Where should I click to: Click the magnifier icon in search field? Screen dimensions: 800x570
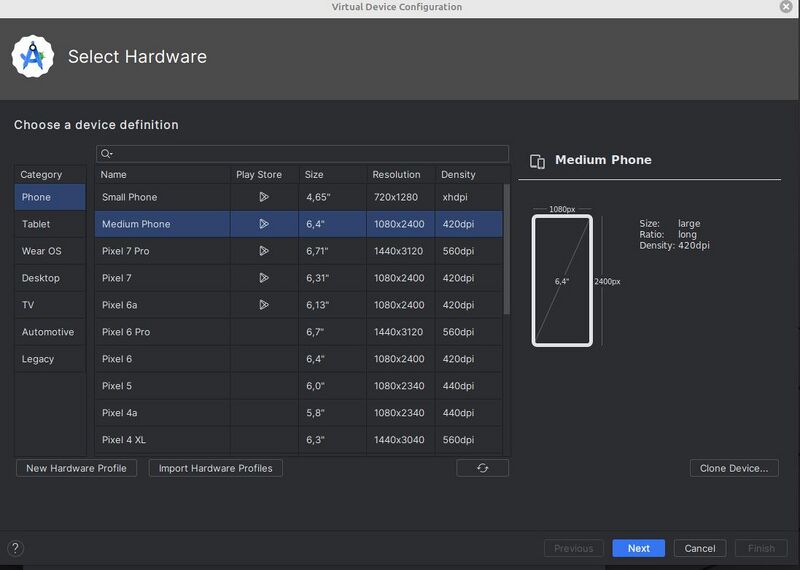tap(106, 154)
